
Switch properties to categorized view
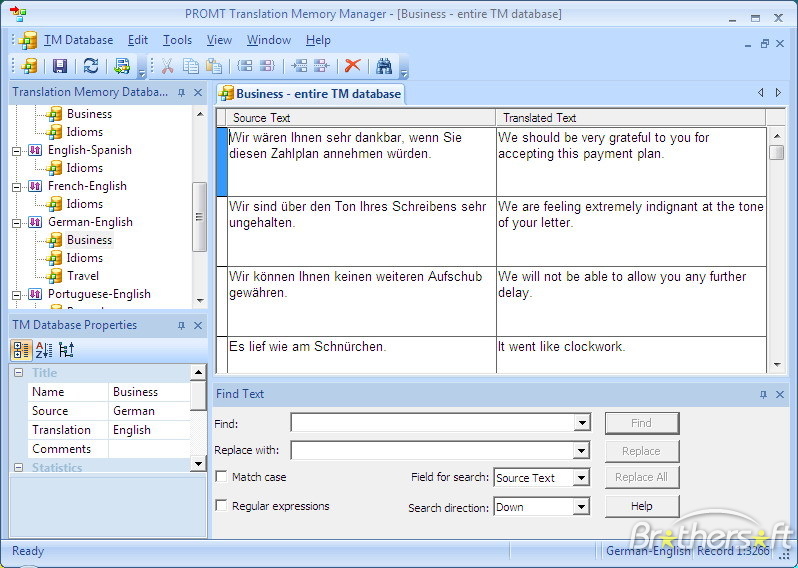pos(21,350)
